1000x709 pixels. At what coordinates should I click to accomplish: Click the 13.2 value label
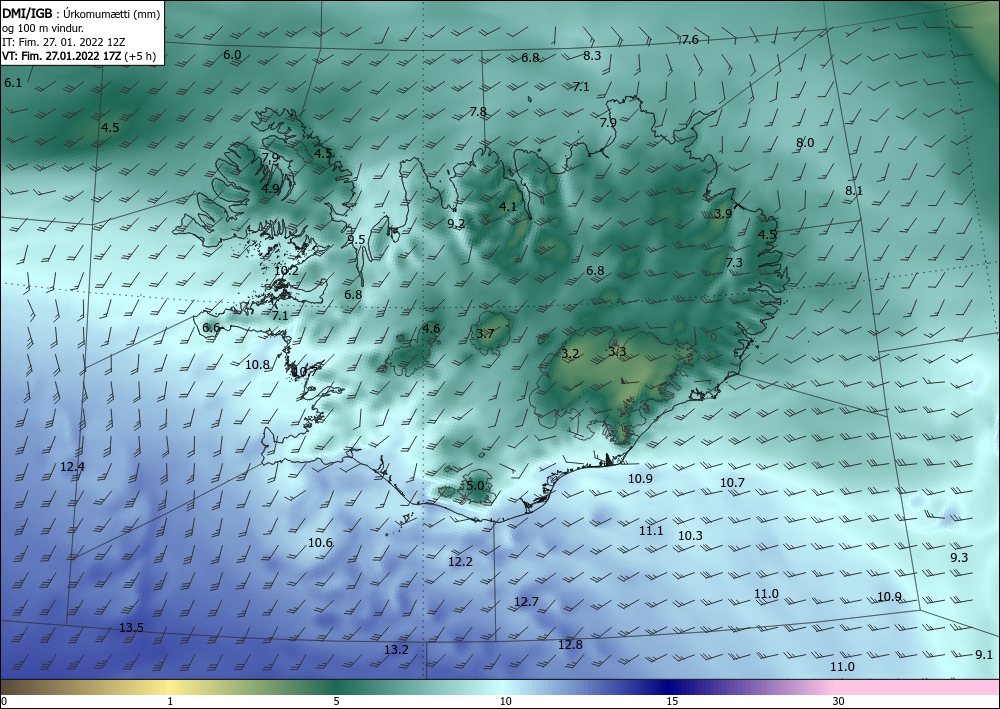[397, 650]
